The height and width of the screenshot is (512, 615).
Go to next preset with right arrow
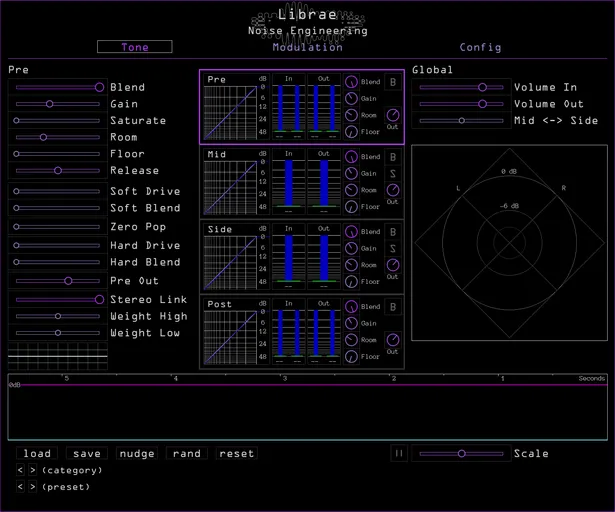click(33, 487)
